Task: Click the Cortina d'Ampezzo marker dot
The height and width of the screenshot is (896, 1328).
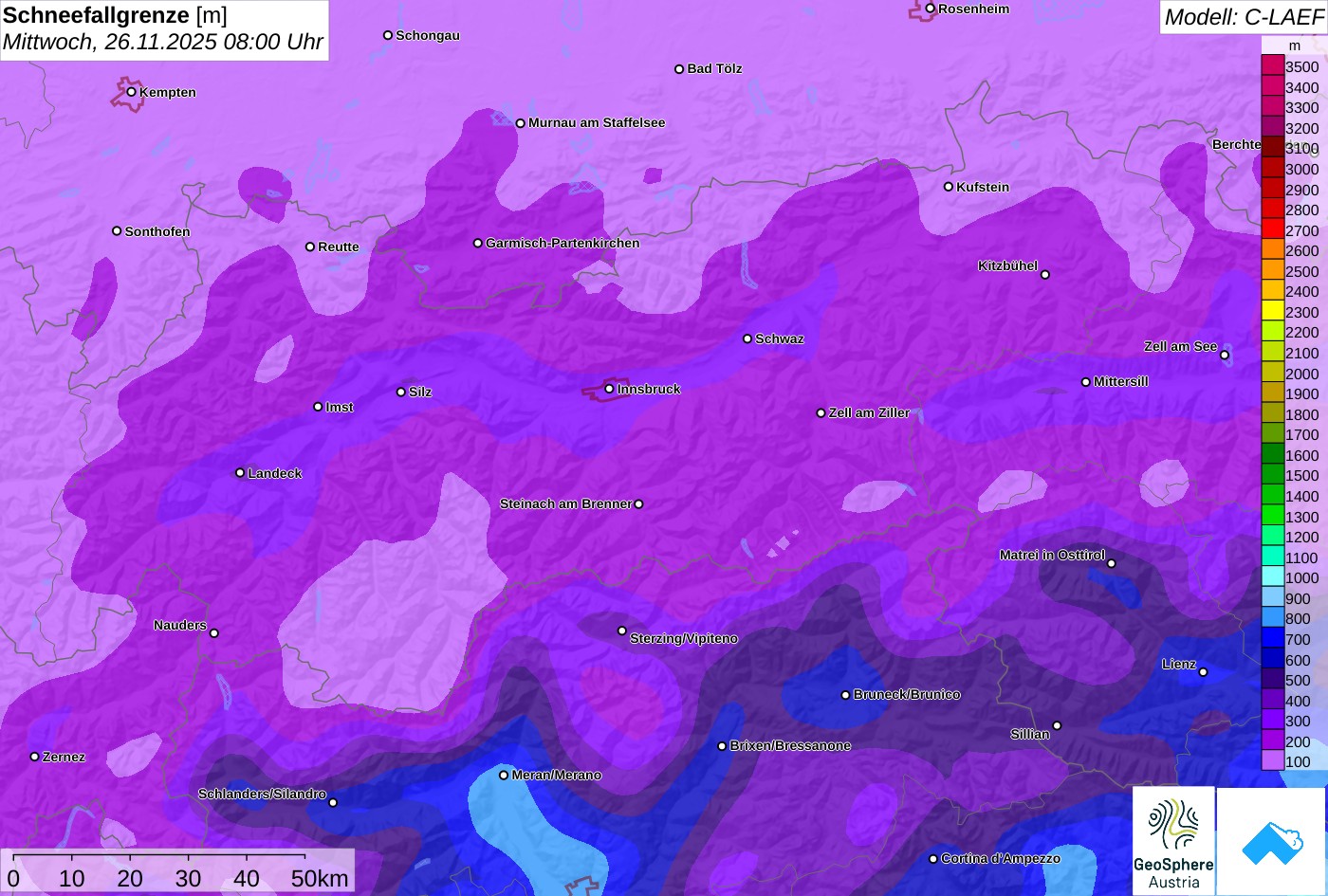Action: 932,859
